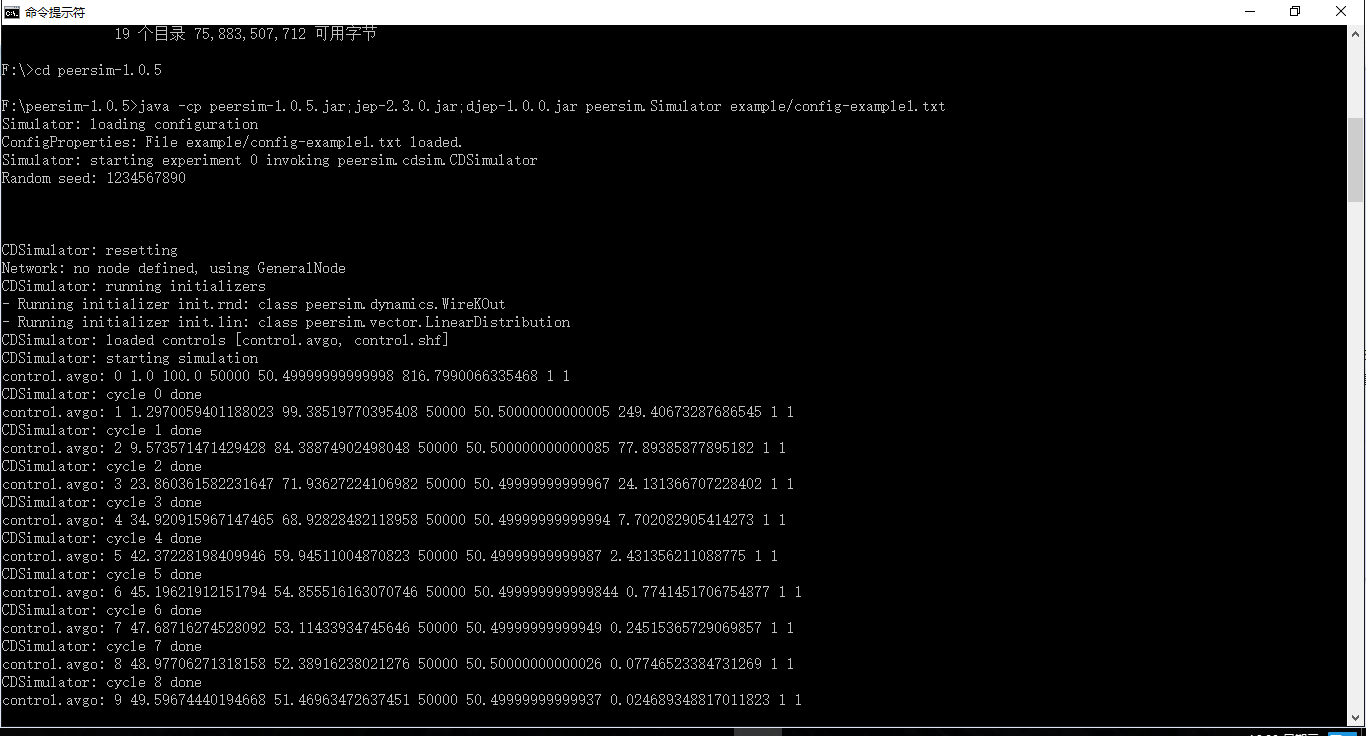
Task: Click the 'control.avgo: 7 47.68716274528092' line
Action: click(x=397, y=628)
